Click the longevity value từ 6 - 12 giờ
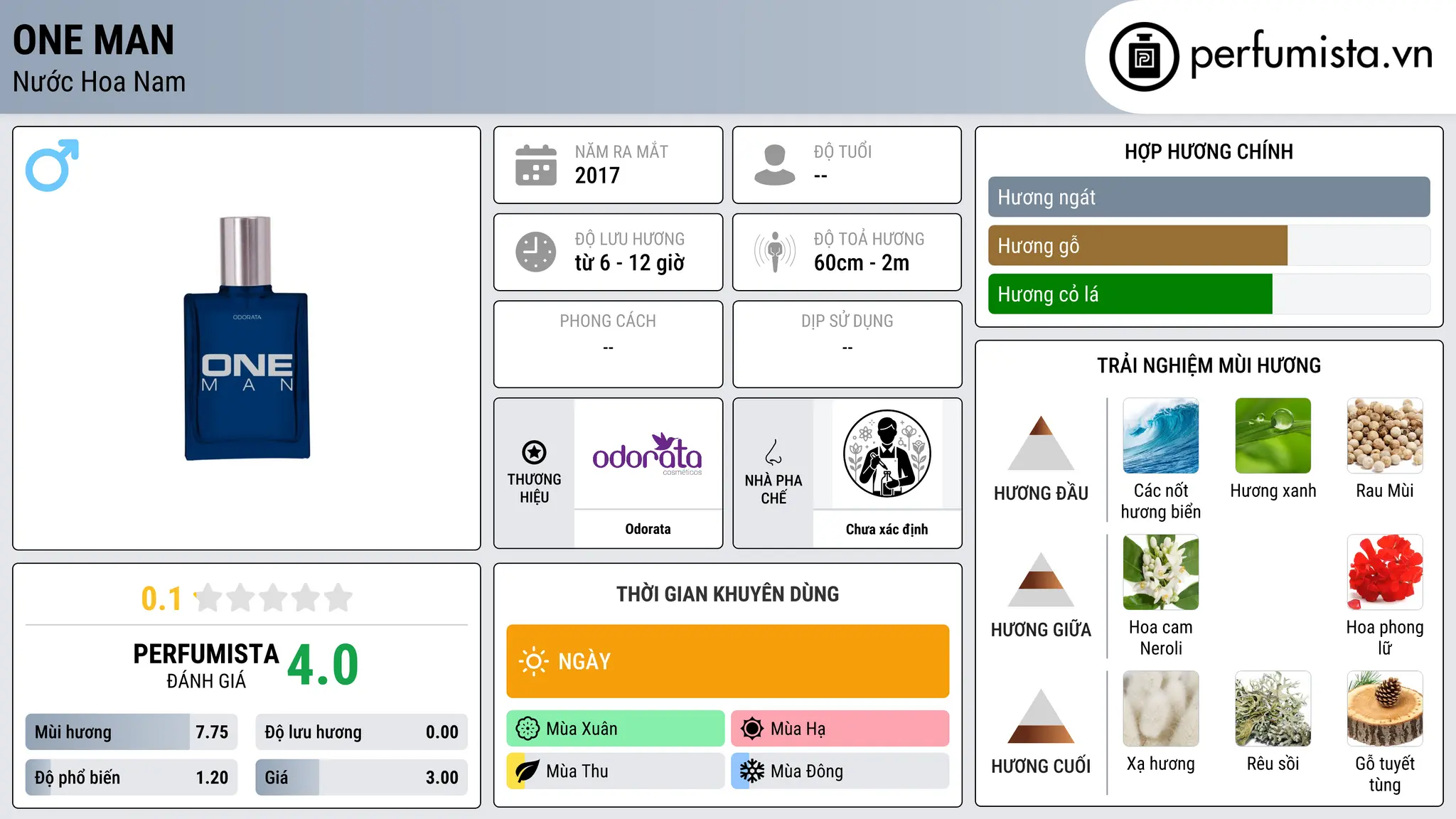 click(630, 263)
